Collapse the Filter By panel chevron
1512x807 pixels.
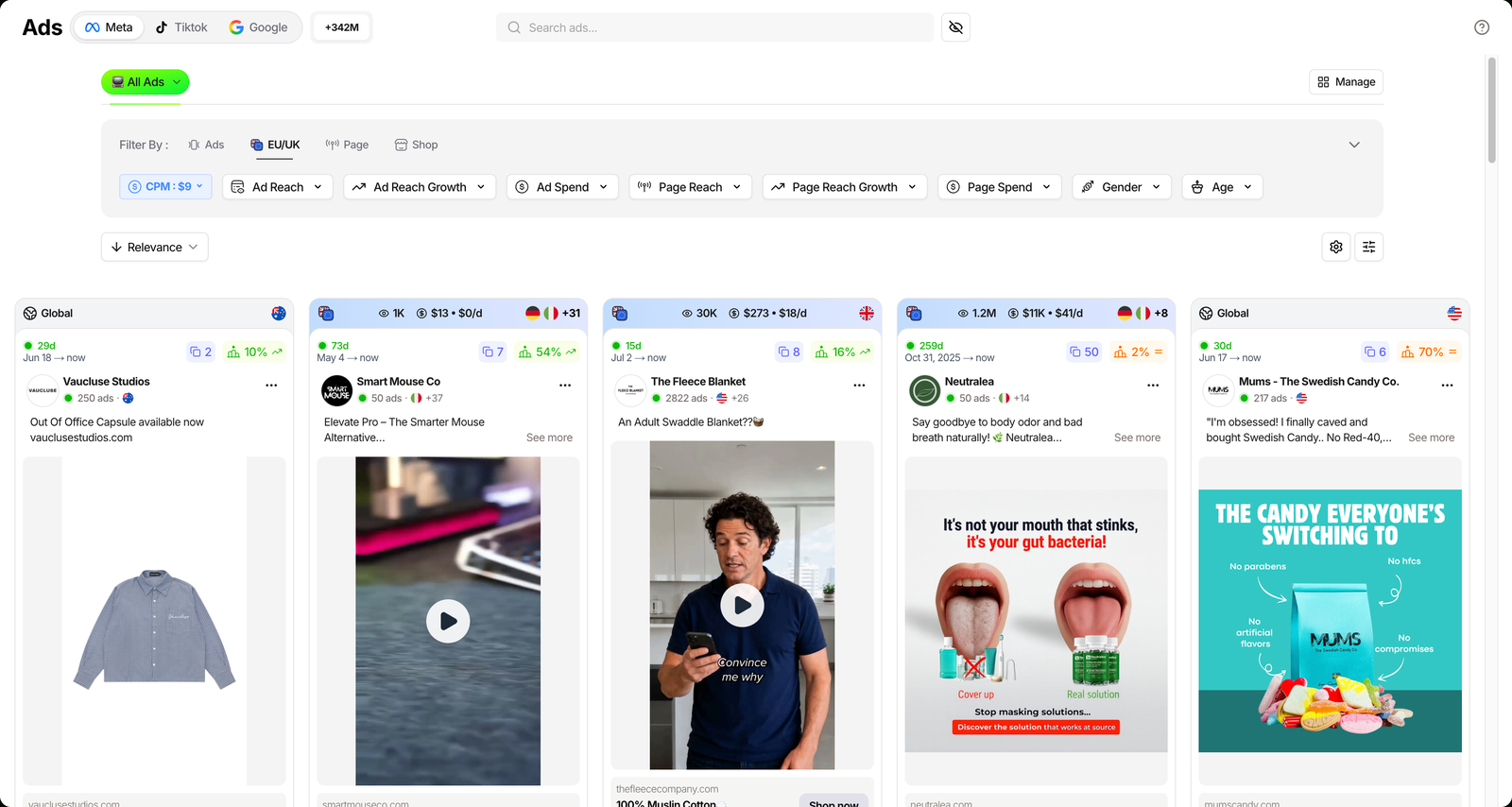pos(1354,145)
